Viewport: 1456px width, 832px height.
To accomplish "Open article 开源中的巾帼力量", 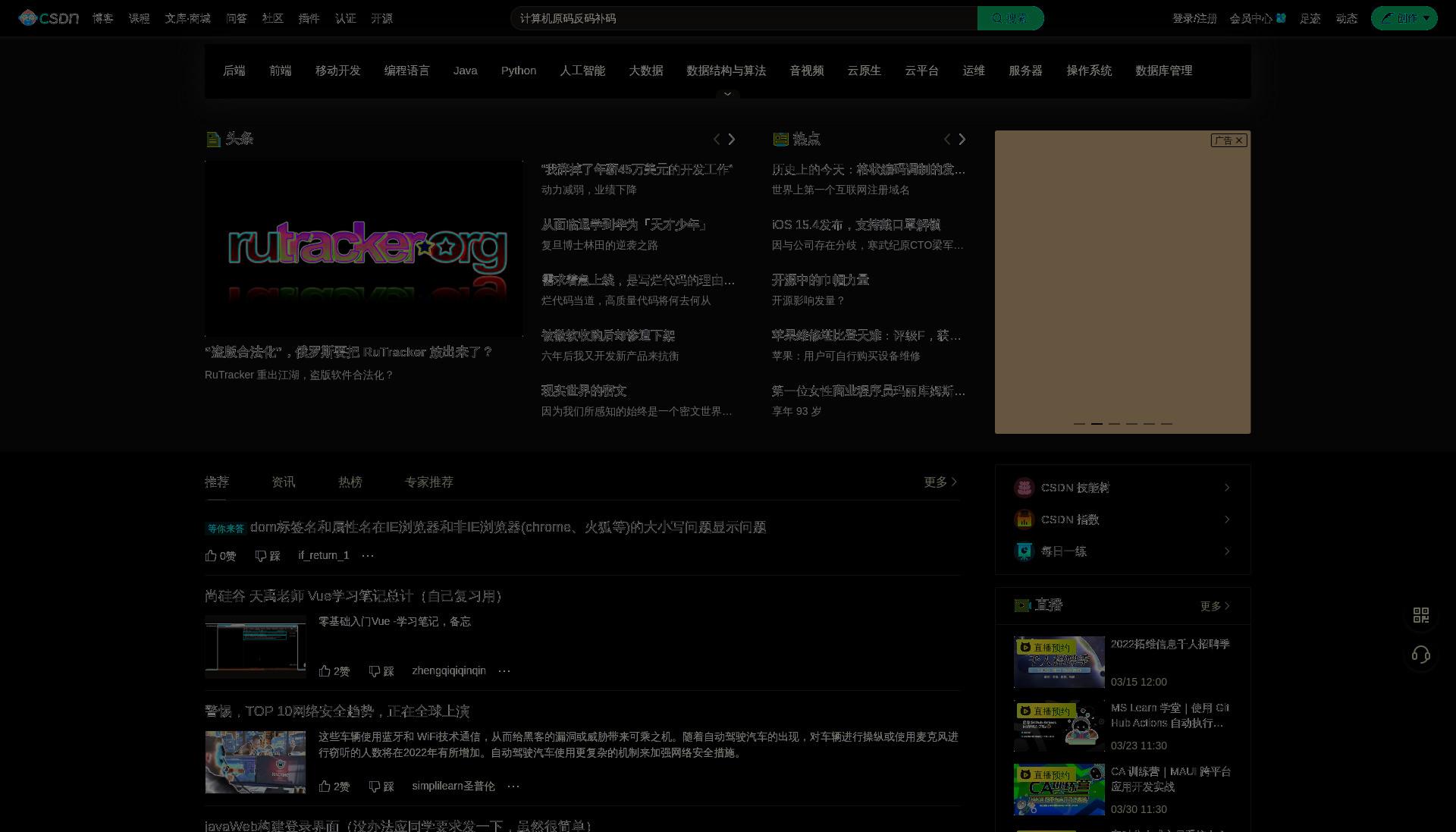I will (821, 280).
